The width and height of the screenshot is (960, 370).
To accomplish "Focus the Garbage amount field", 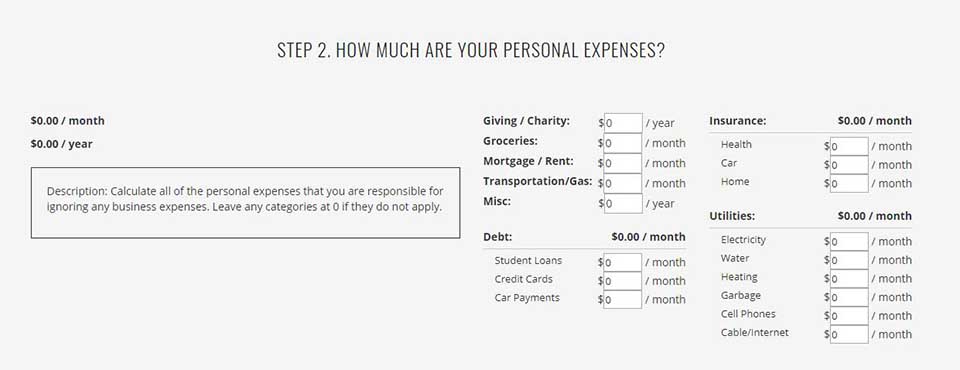I will (849, 297).
